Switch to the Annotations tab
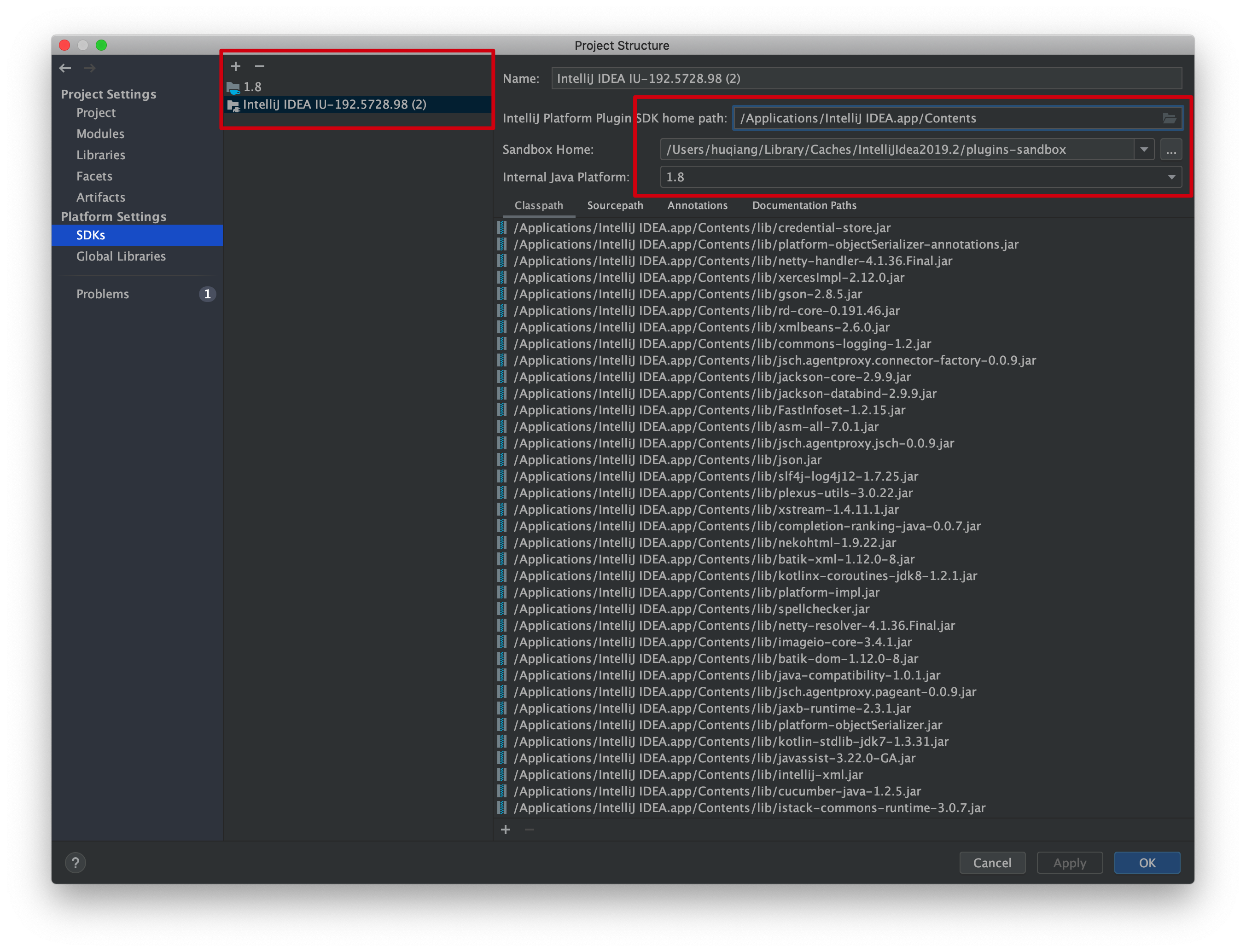 tap(697, 205)
